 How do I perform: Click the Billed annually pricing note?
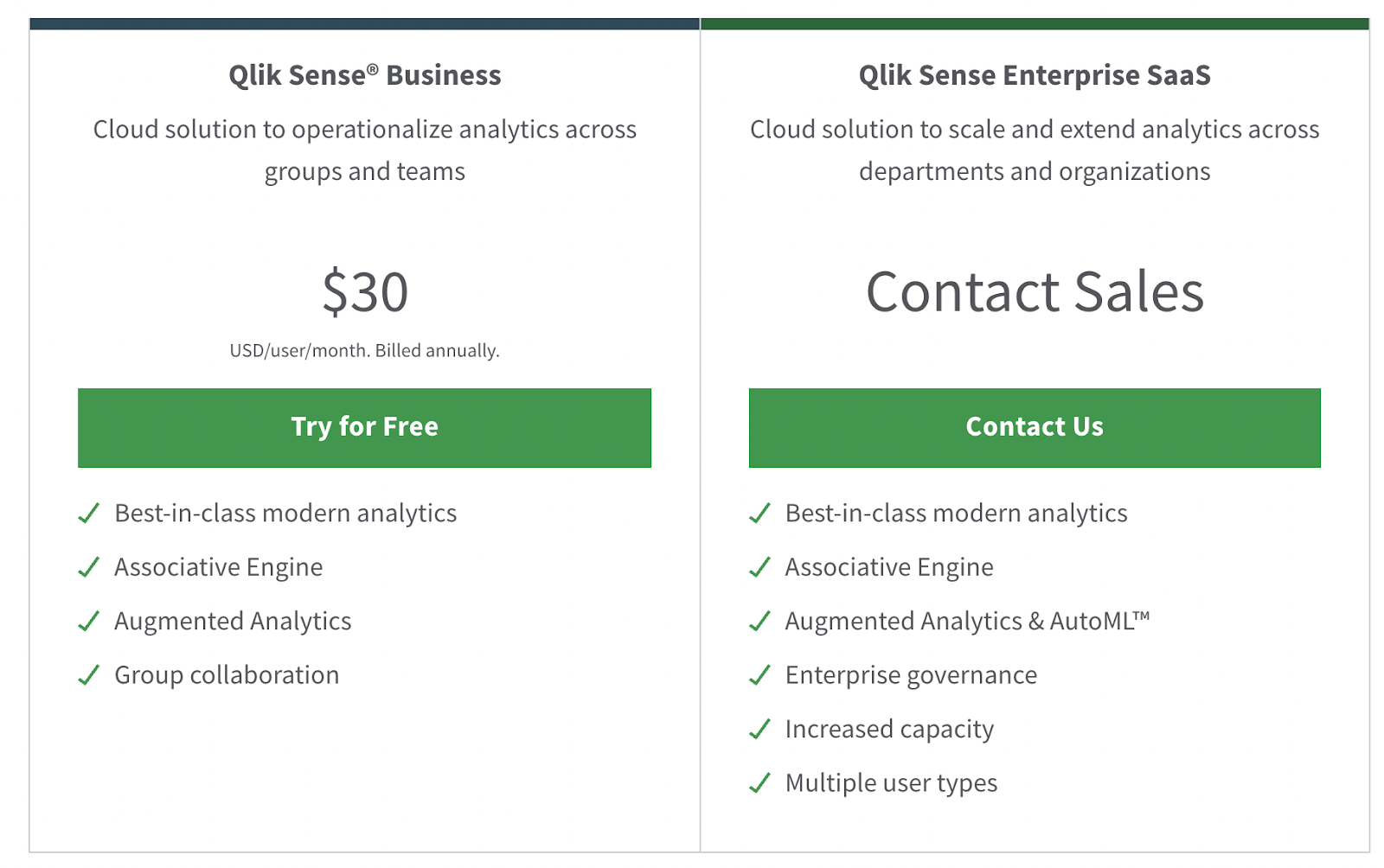click(x=364, y=351)
